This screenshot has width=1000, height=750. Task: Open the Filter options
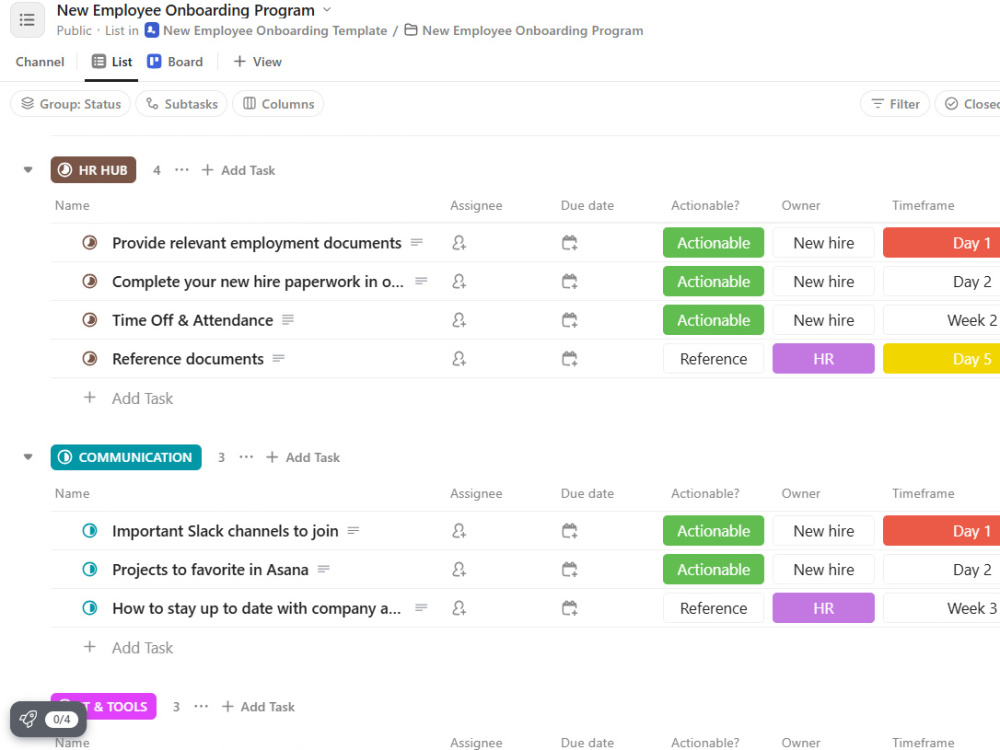pyautogui.click(x=895, y=104)
